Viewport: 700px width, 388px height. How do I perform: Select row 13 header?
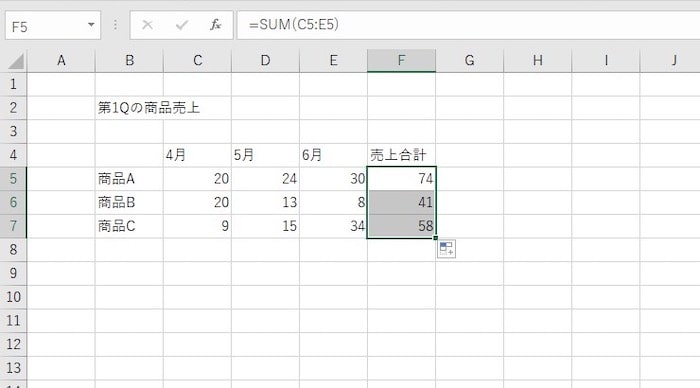(13, 368)
